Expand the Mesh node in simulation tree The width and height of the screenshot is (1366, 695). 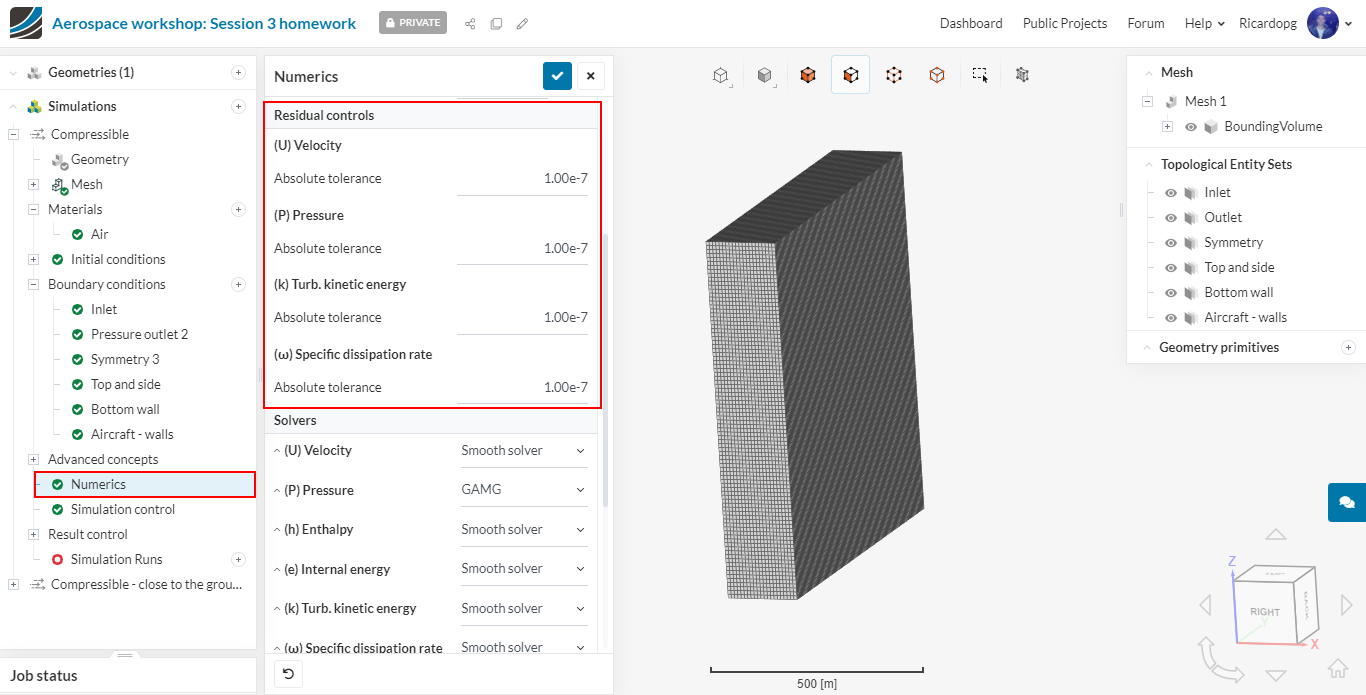(x=33, y=184)
